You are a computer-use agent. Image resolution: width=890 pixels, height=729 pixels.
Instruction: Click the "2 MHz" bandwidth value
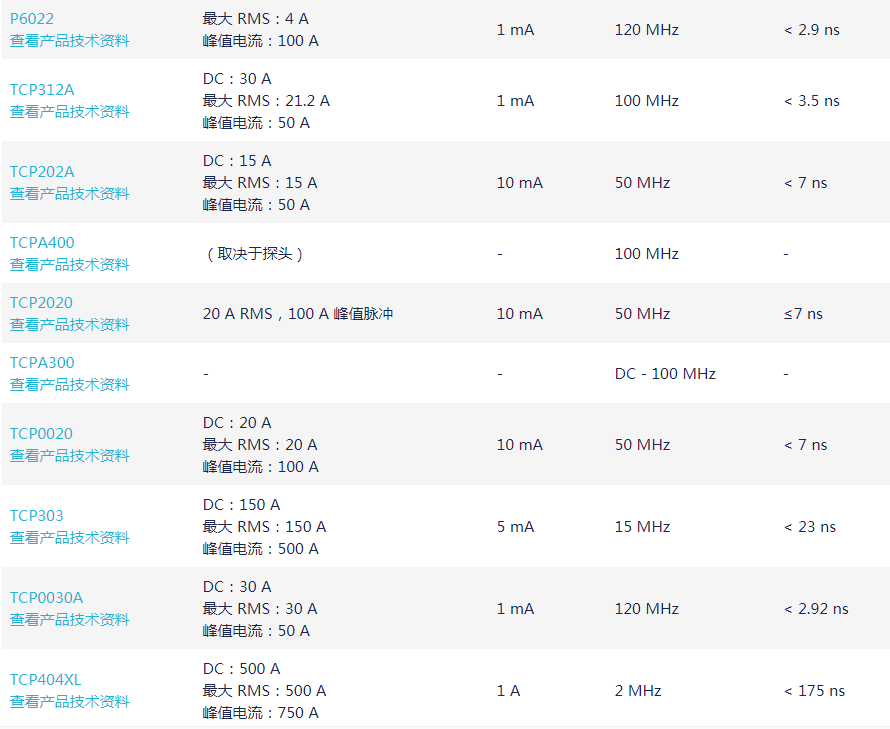[x=638, y=691]
